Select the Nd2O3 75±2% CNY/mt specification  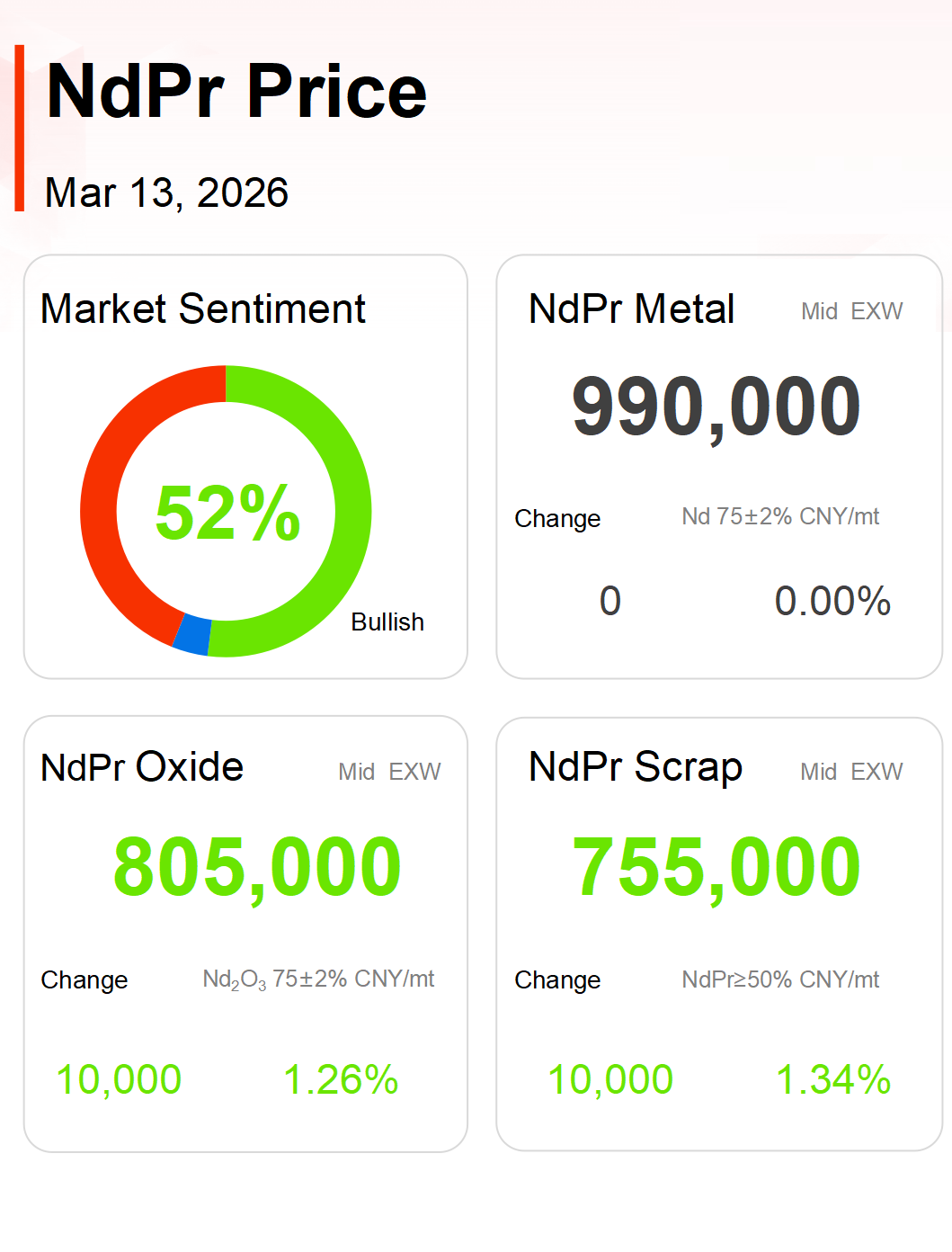coord(318,979)
